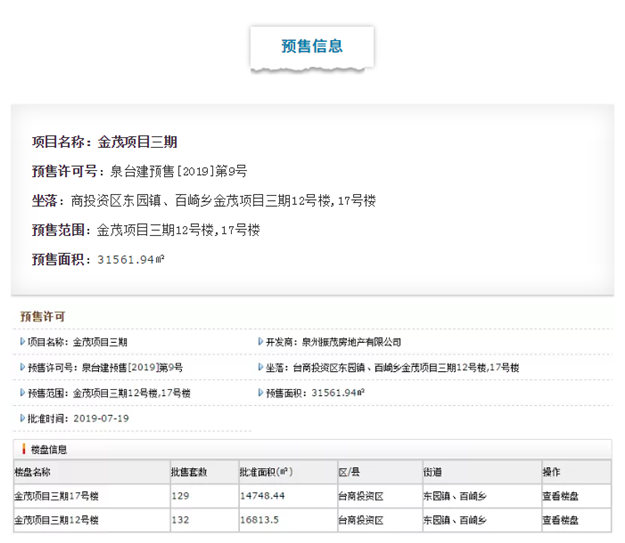
Task: Select the area value 14748.44
Action: 262,496
